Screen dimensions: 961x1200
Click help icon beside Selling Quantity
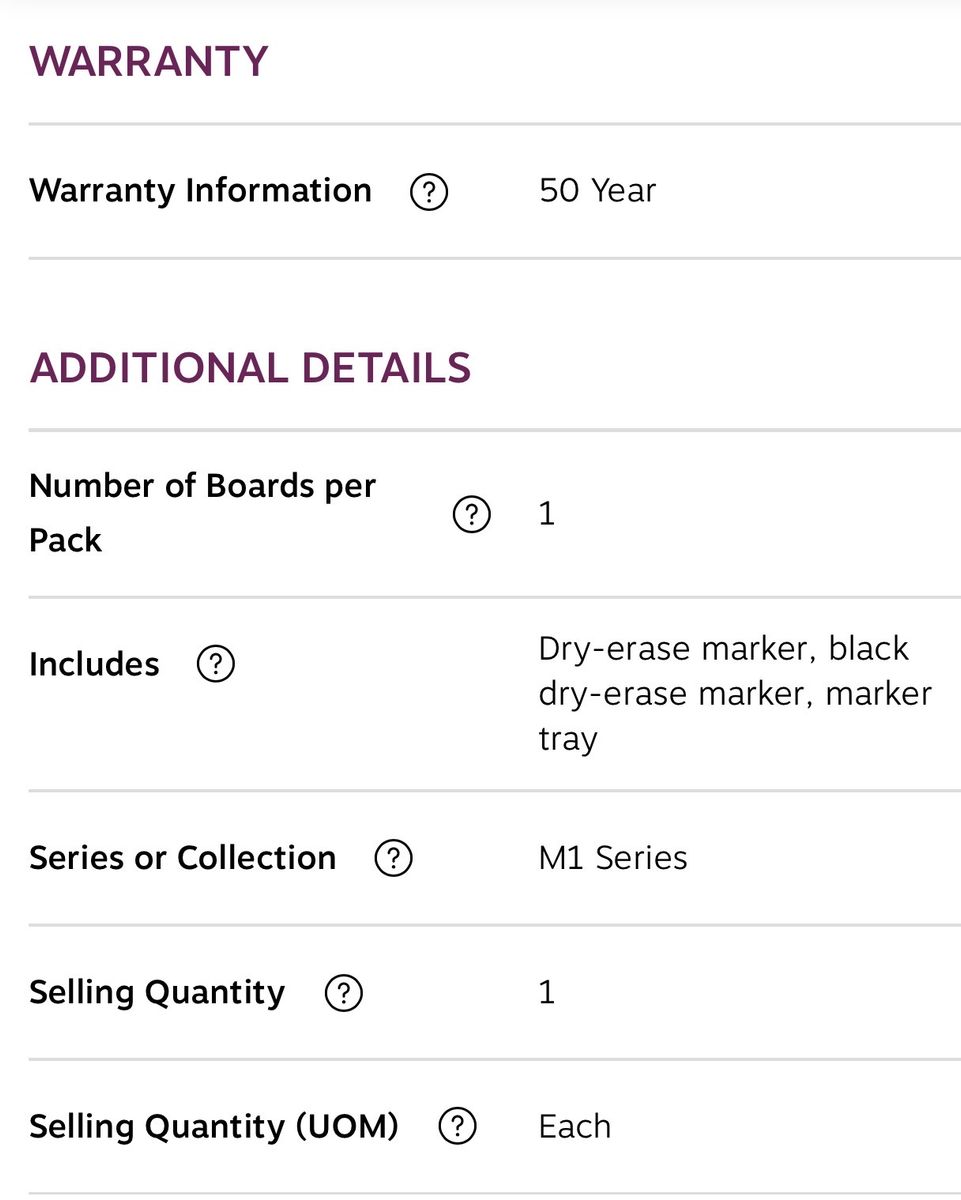343,993
